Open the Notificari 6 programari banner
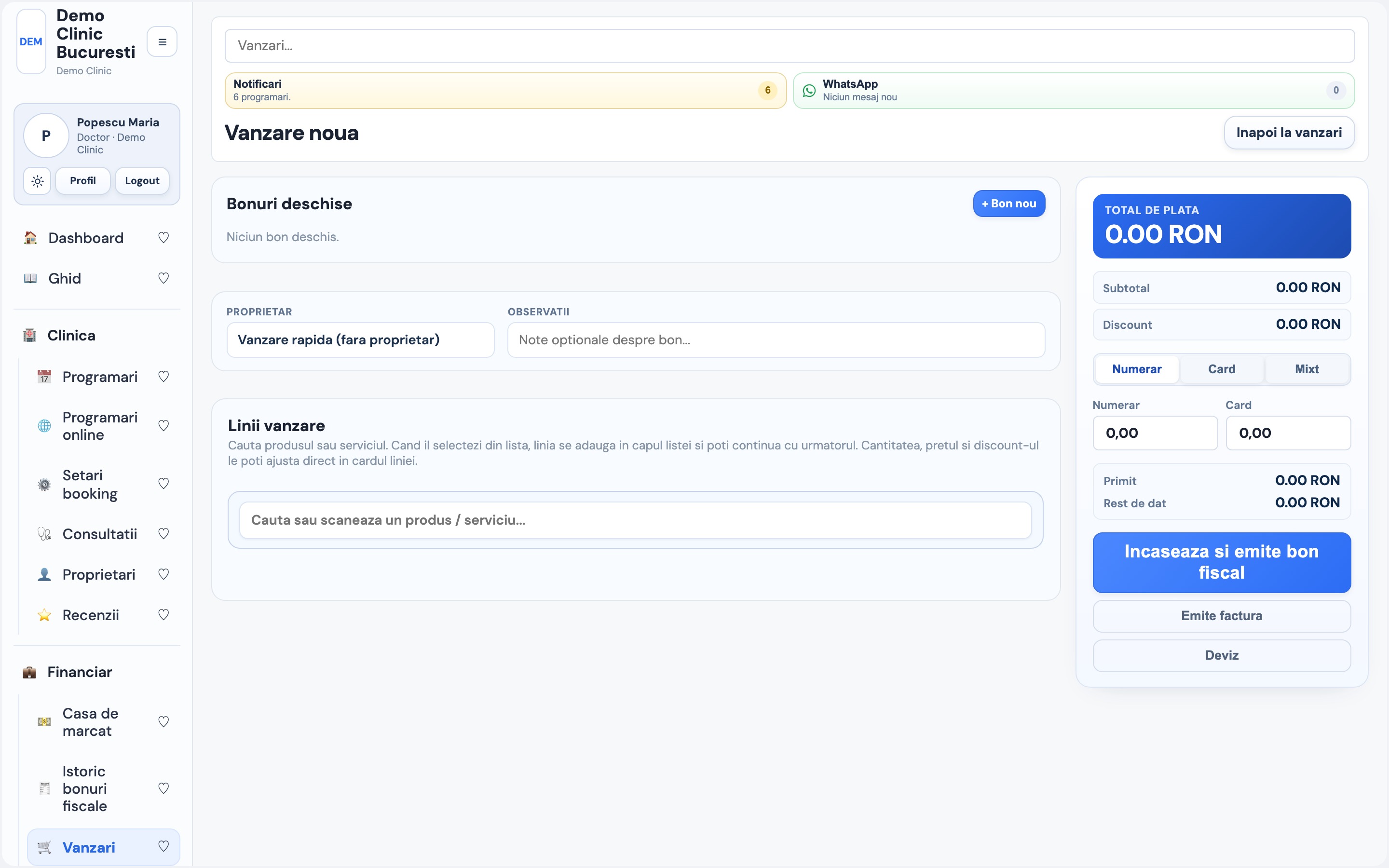Screen dimensions: 1389x868 [505, 90]
